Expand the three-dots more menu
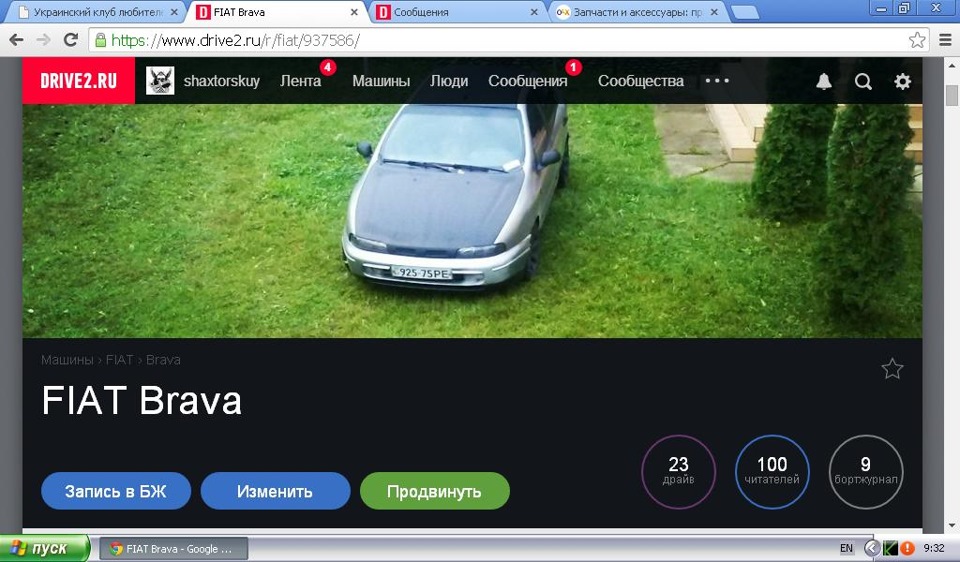The width and height of the screenshot is (960, 562). point(717,80)
